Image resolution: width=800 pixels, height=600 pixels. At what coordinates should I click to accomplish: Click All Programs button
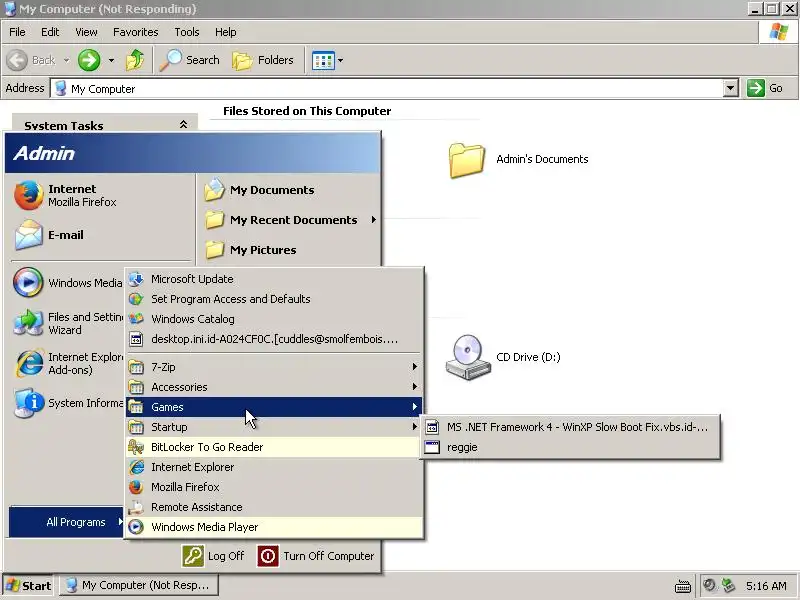[67, 522]
